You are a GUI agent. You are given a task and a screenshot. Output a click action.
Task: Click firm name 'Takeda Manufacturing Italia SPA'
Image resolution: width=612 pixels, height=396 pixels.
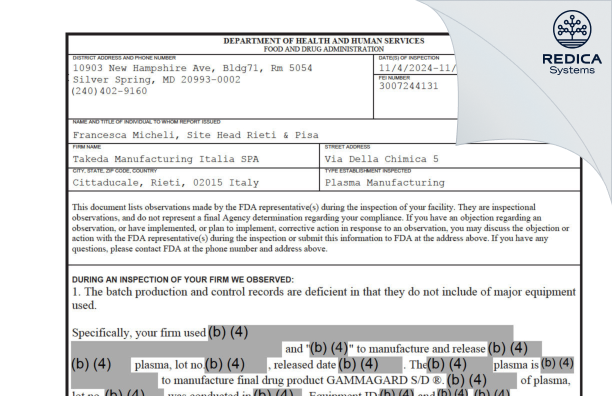(165, 159)
